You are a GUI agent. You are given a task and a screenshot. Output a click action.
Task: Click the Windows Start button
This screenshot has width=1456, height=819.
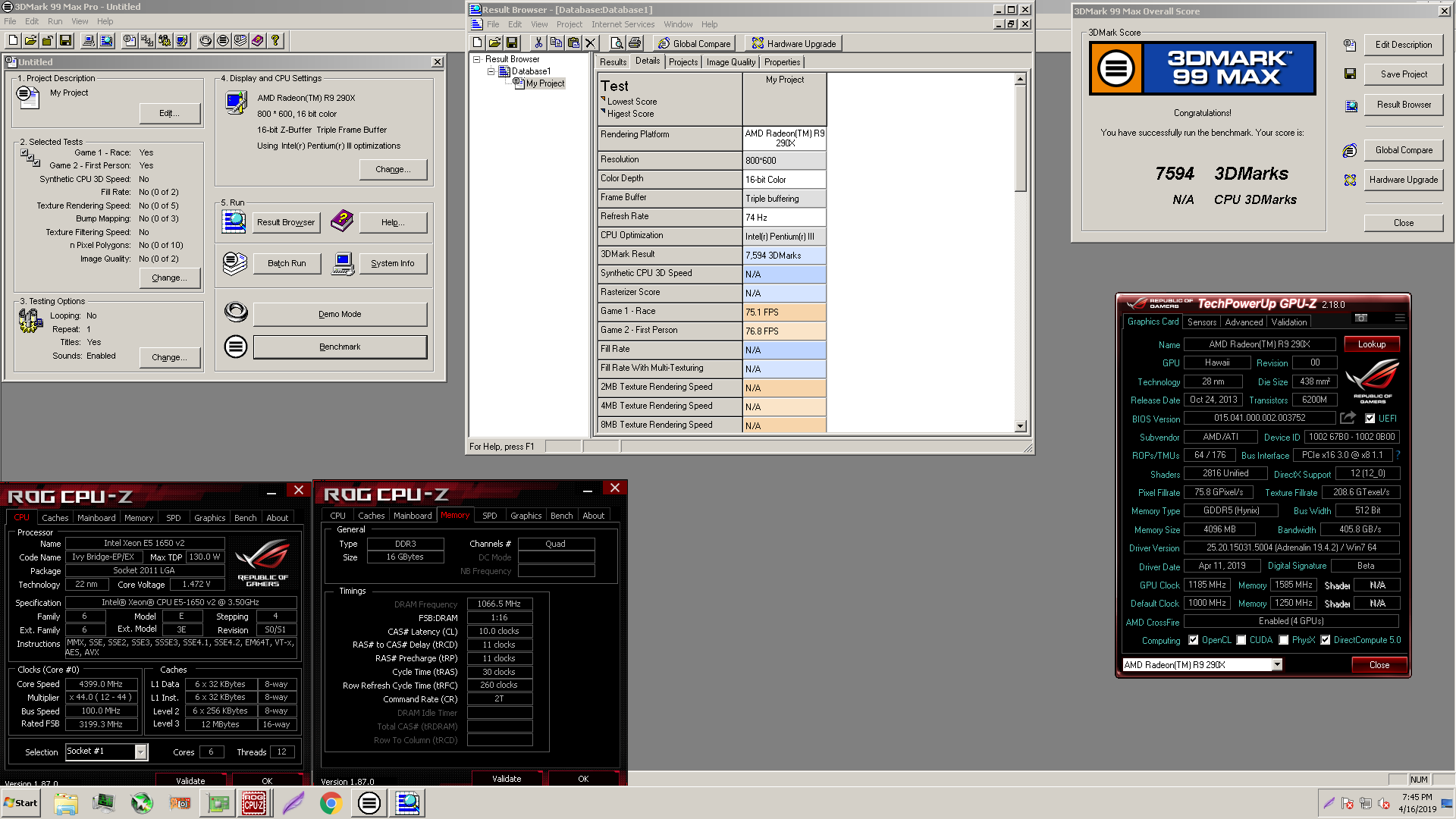[20, 803]
